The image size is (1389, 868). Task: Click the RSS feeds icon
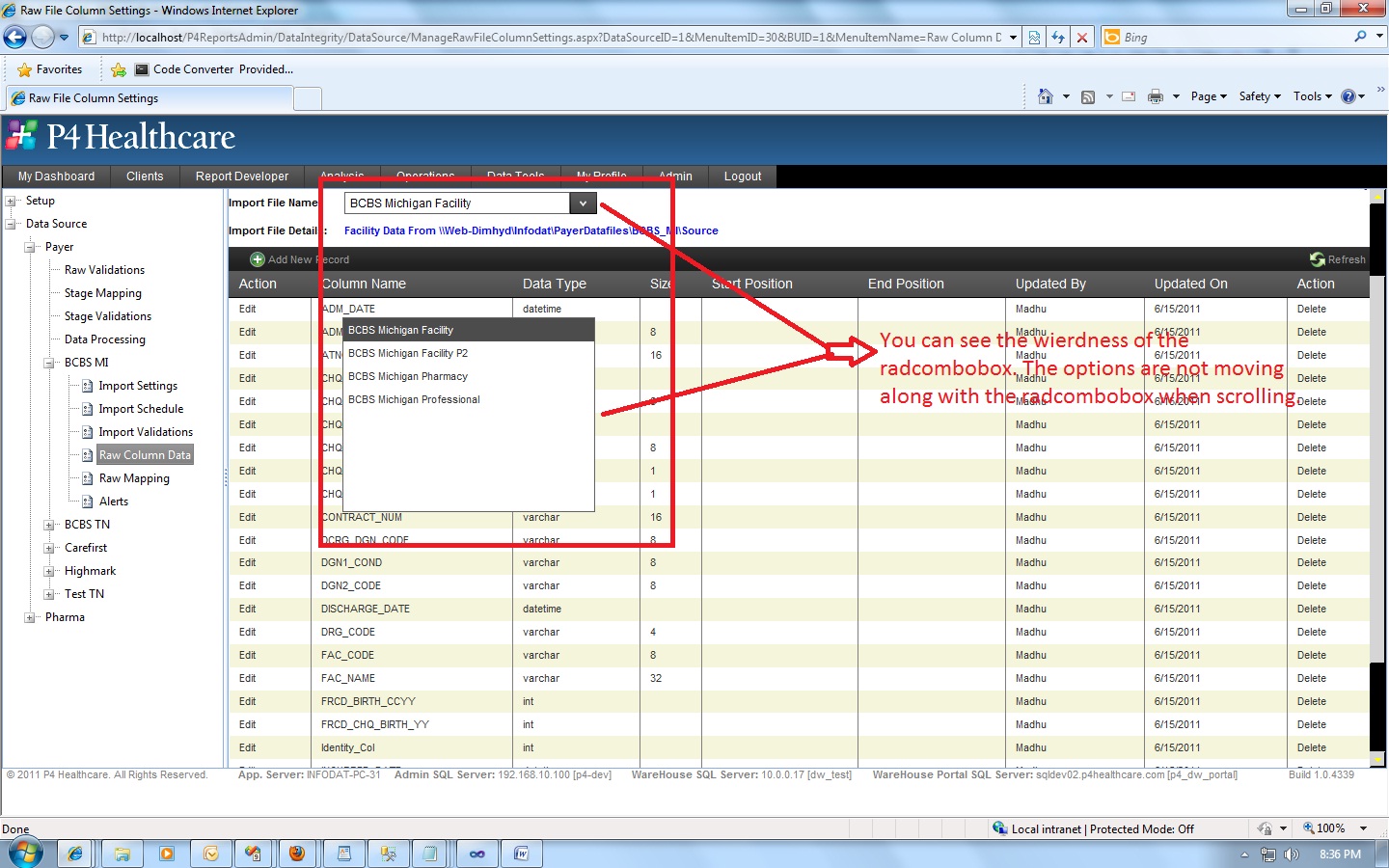[1088, 96]
